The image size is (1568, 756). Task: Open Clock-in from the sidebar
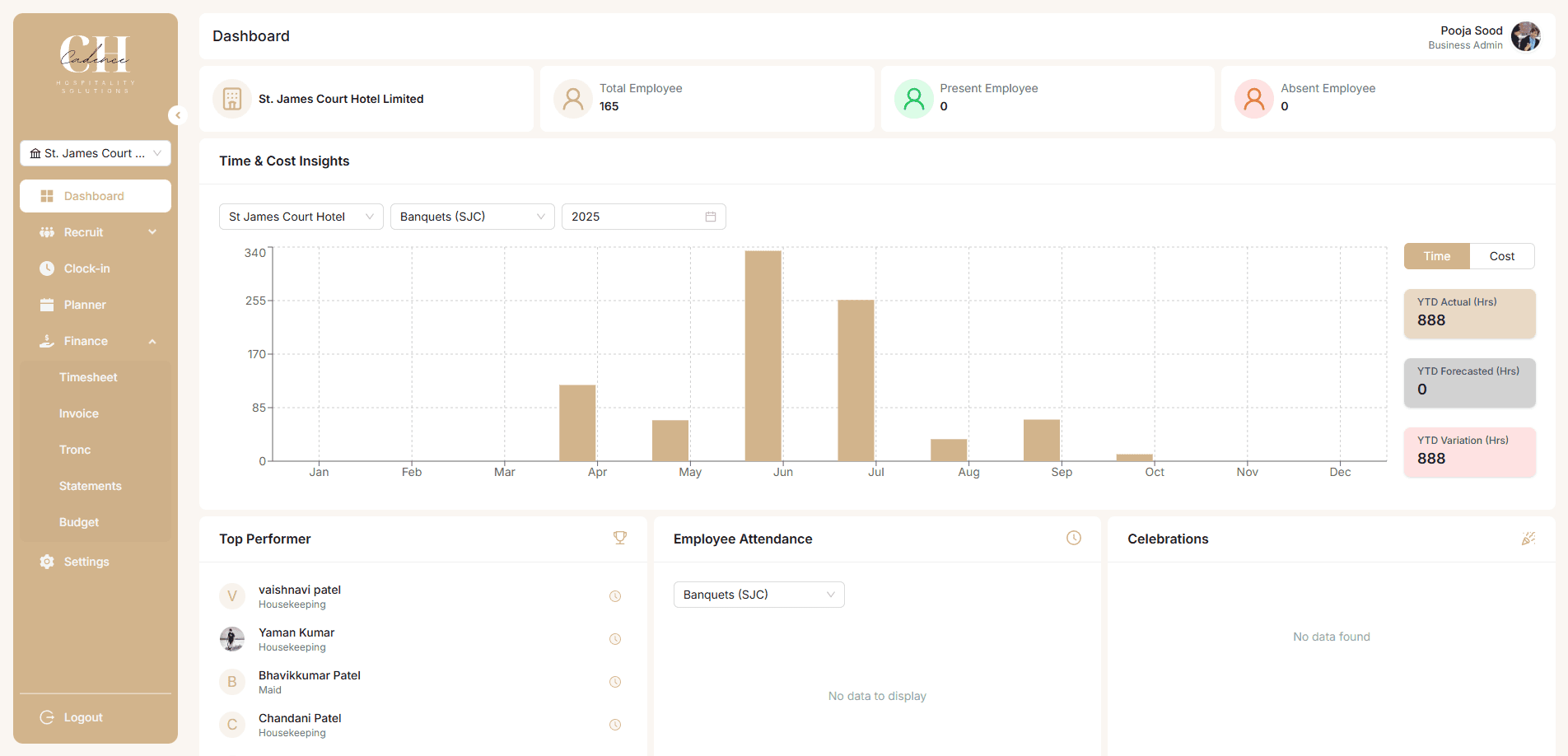click(x=96, y=268)
